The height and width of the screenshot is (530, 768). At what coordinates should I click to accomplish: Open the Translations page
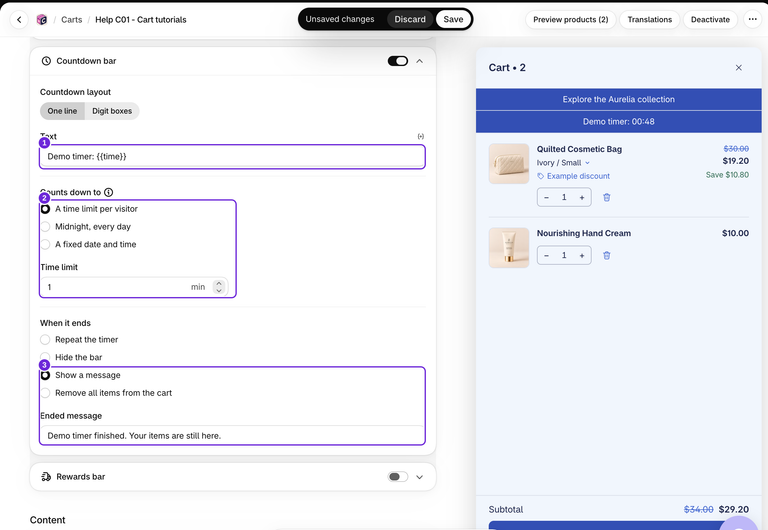(649, 20)
